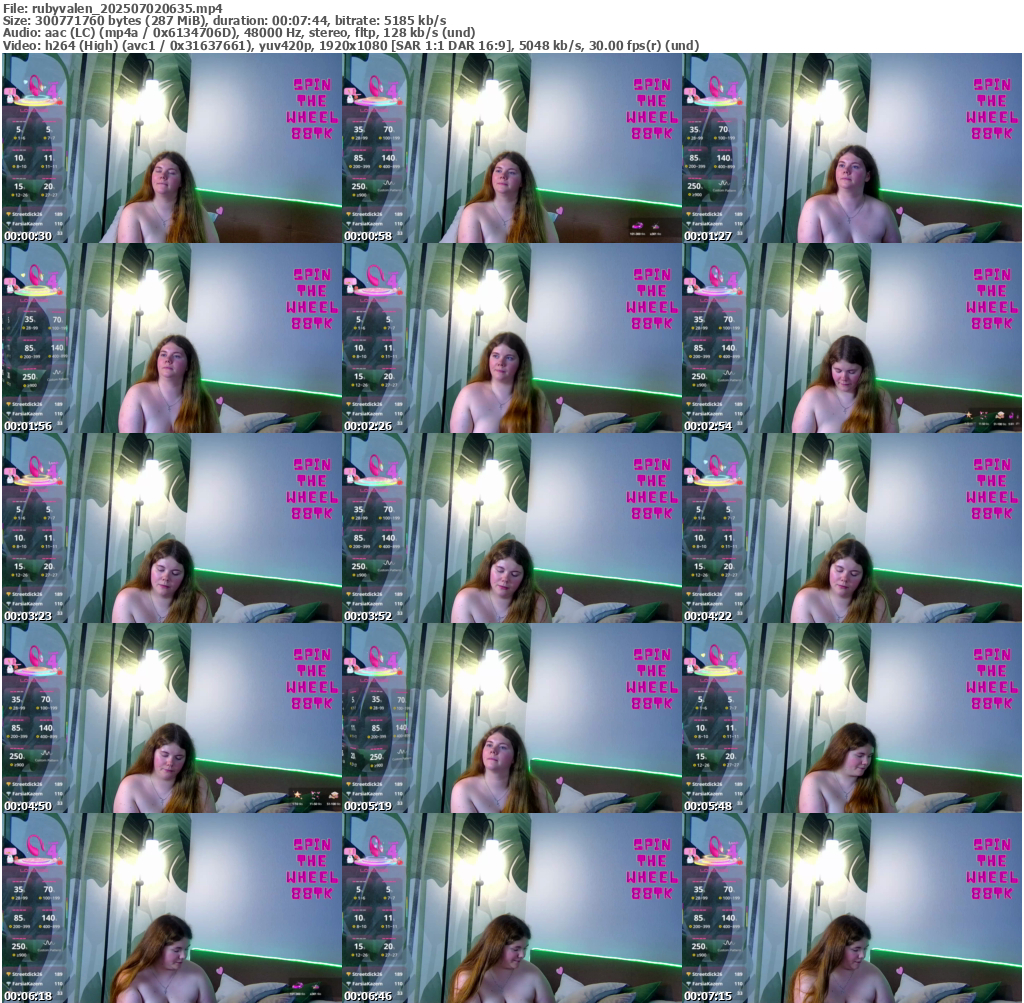
Task: Open the frame timestamped 00:06:18
Action: pyautogui.click(x=171, y=908)
